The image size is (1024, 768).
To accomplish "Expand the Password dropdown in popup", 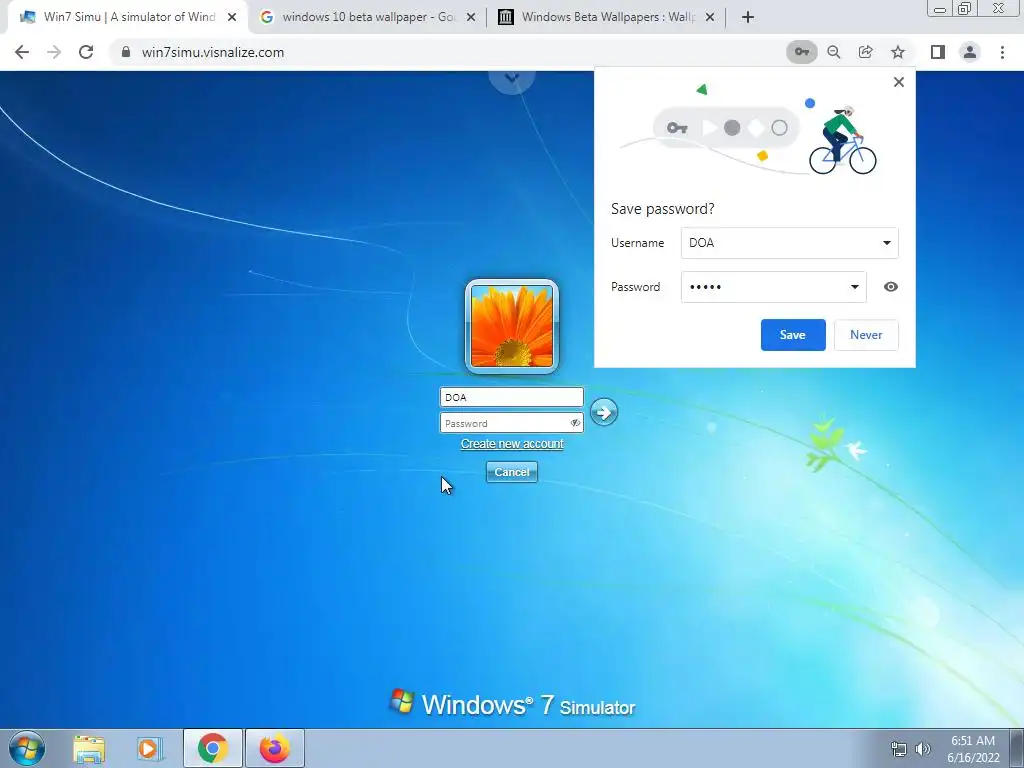I will pos(854,287).
